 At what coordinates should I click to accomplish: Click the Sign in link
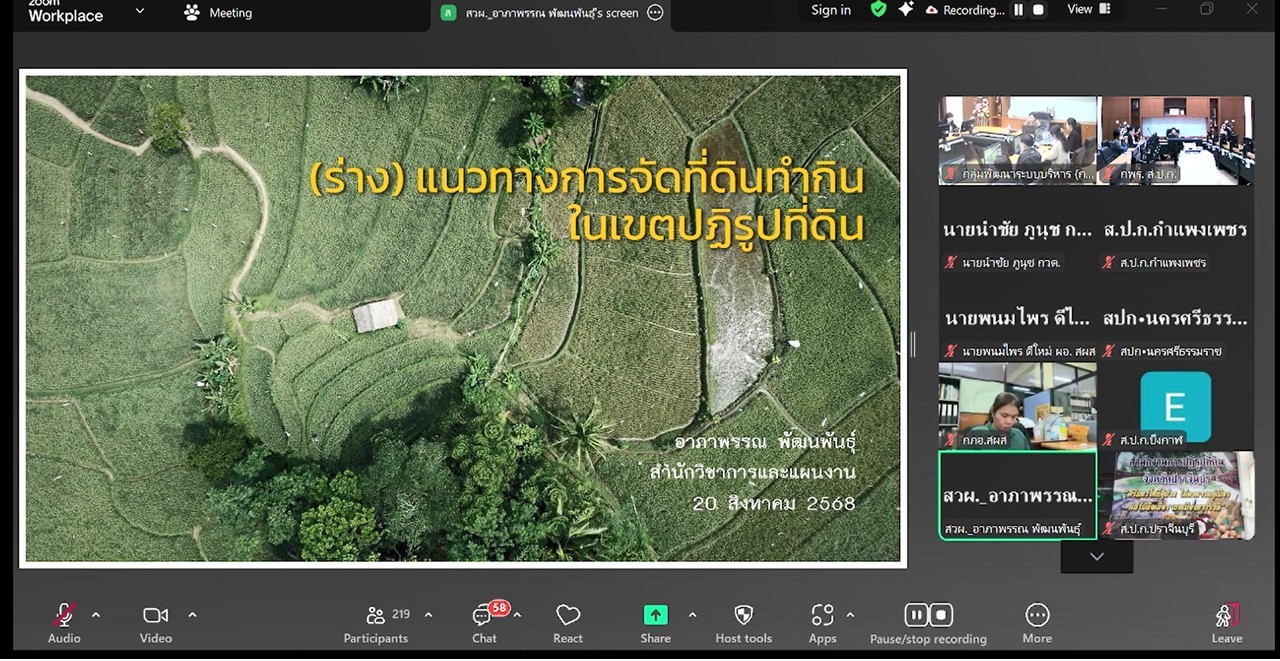pyautogui.click(x=830, y=10)
